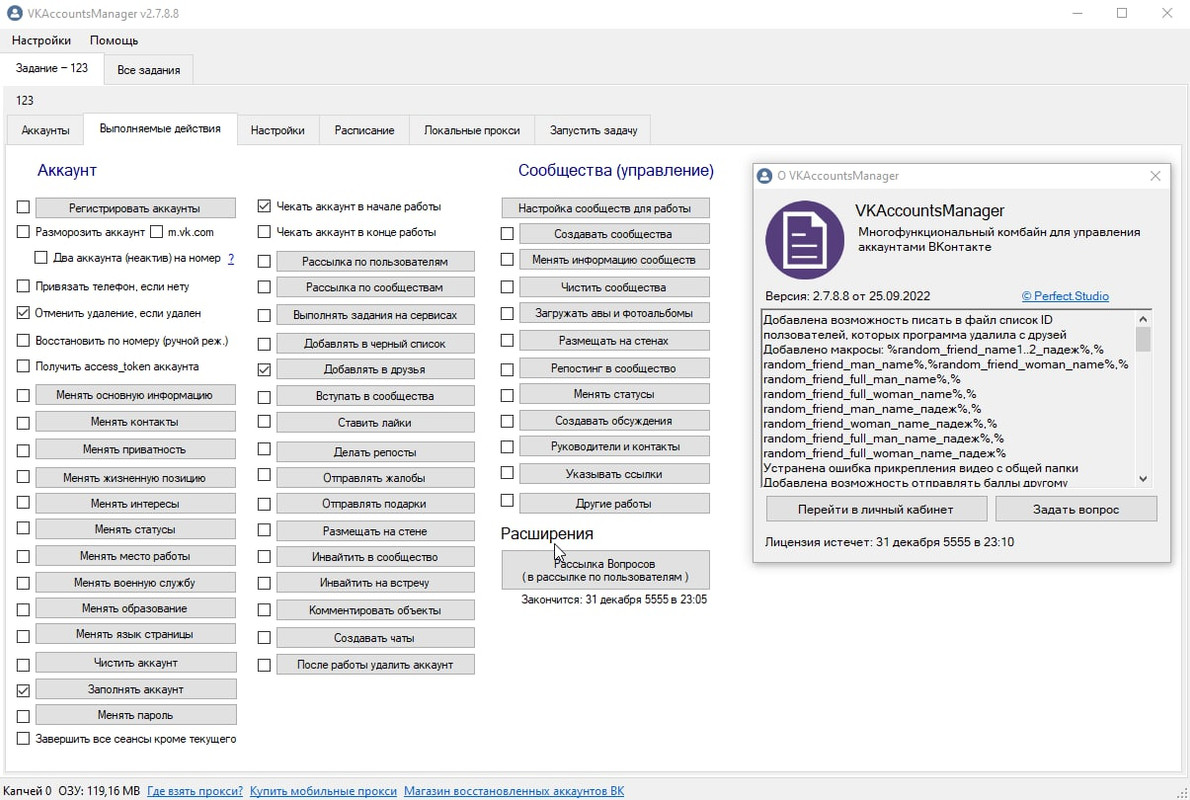Click the Ставить лайки button

(x=375, y=422)
